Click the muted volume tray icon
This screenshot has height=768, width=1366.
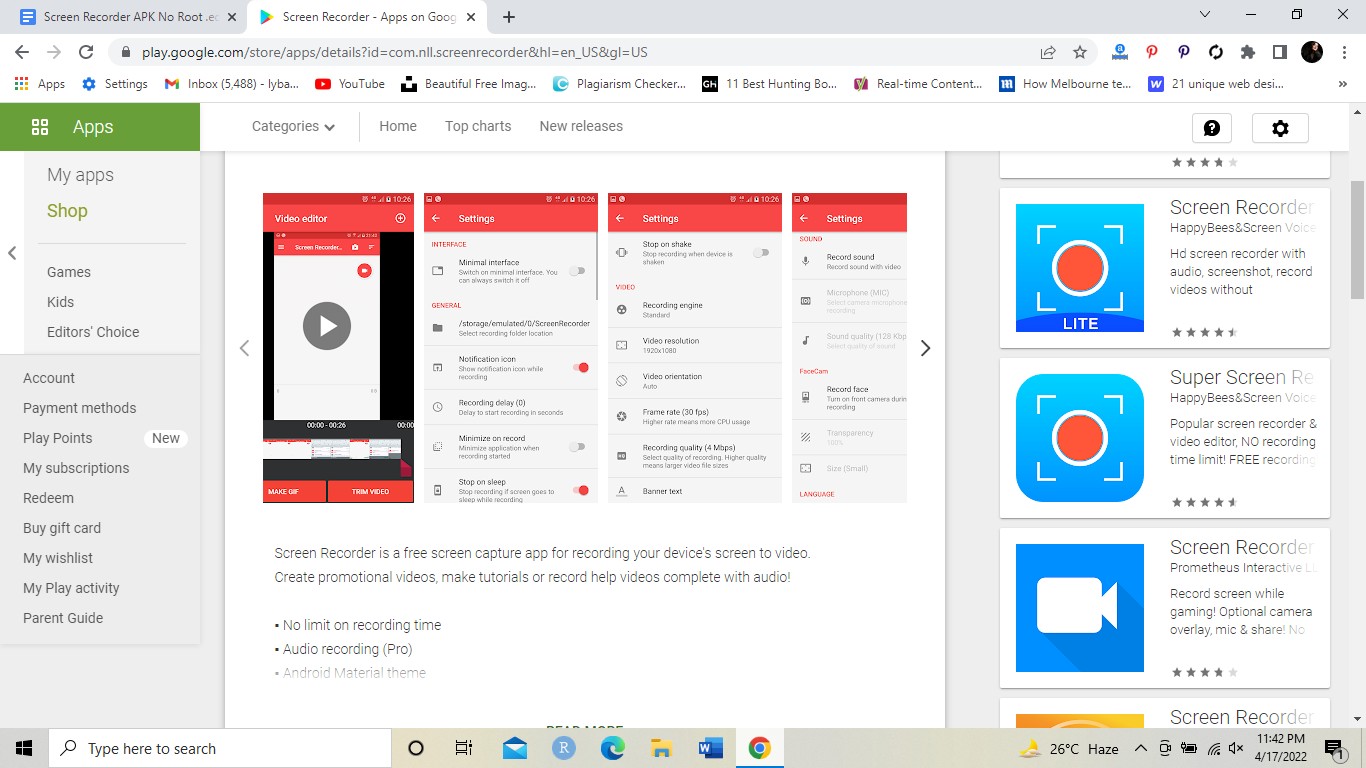[1236, 748]
